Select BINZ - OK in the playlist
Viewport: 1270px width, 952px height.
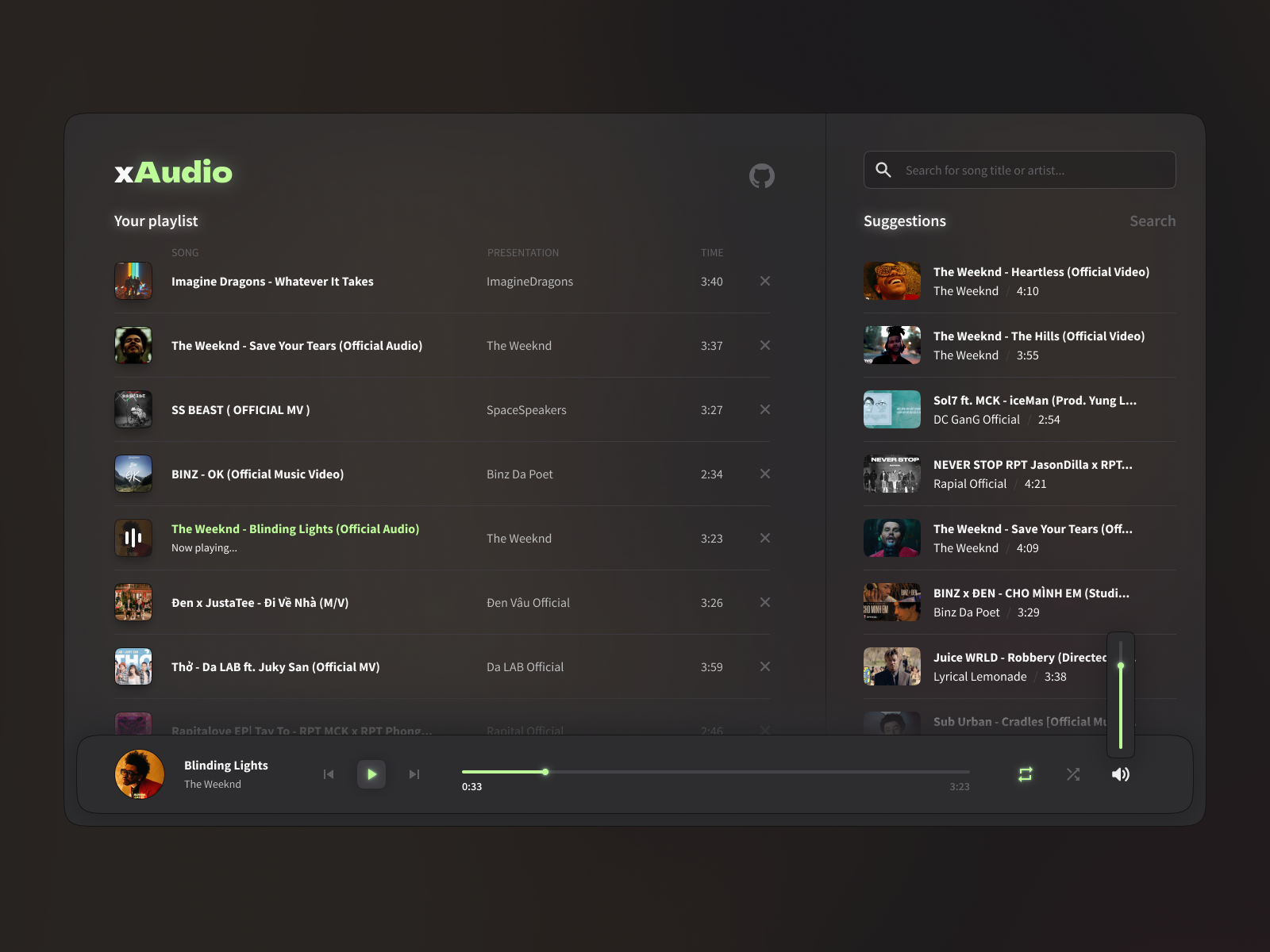pos(257,474)
